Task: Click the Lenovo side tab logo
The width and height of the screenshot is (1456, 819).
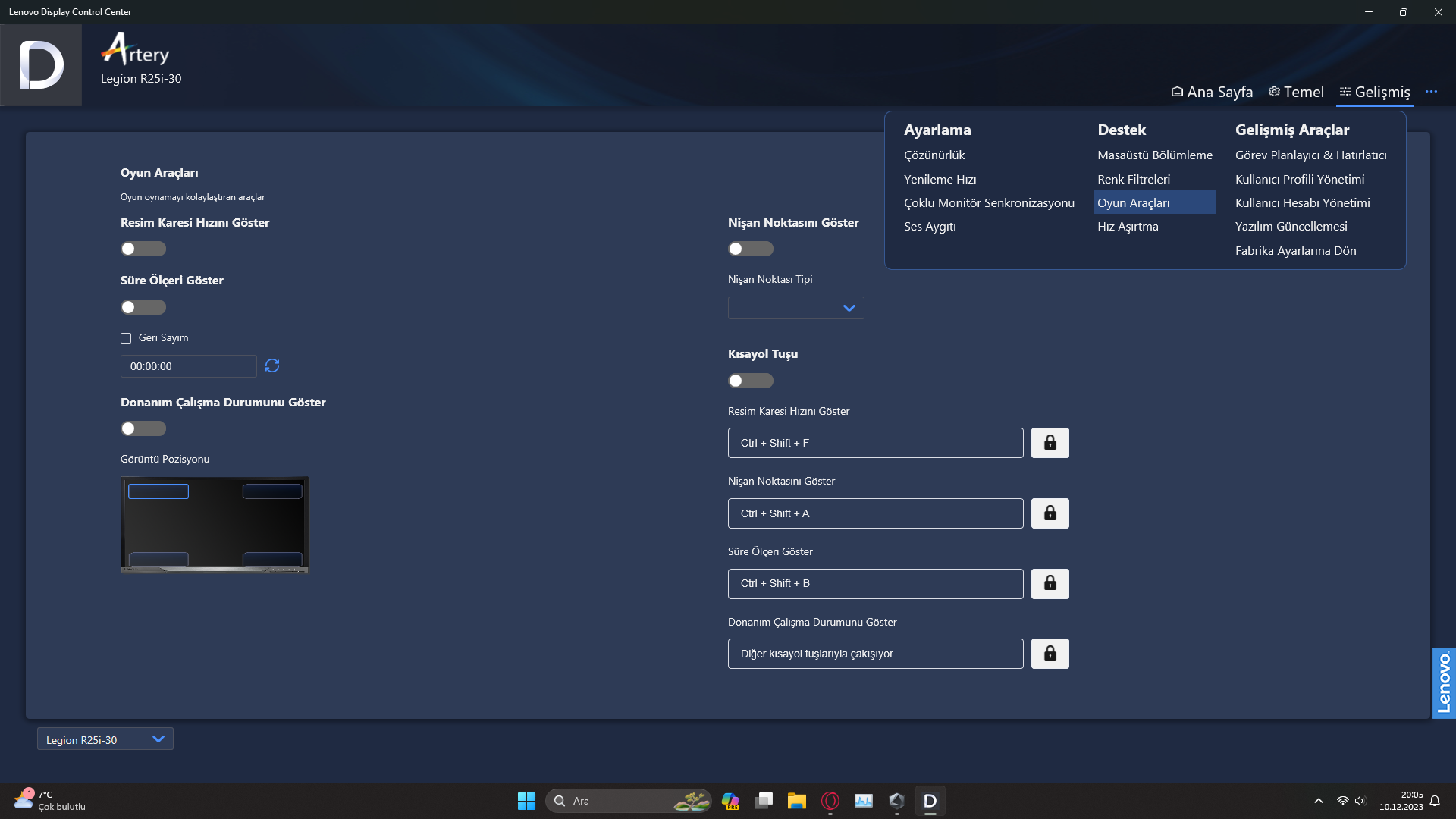Action: pyautogui.click(x=1443, y=682)
